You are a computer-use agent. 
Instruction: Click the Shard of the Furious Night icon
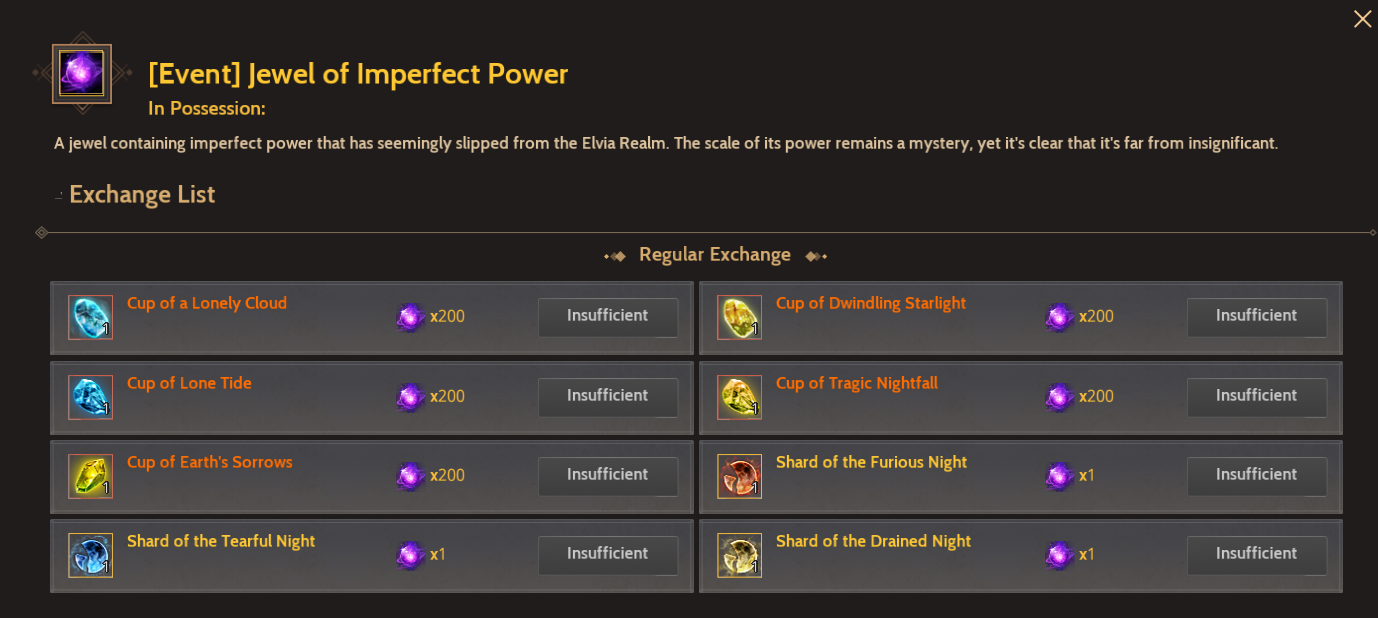click(739, 476)
